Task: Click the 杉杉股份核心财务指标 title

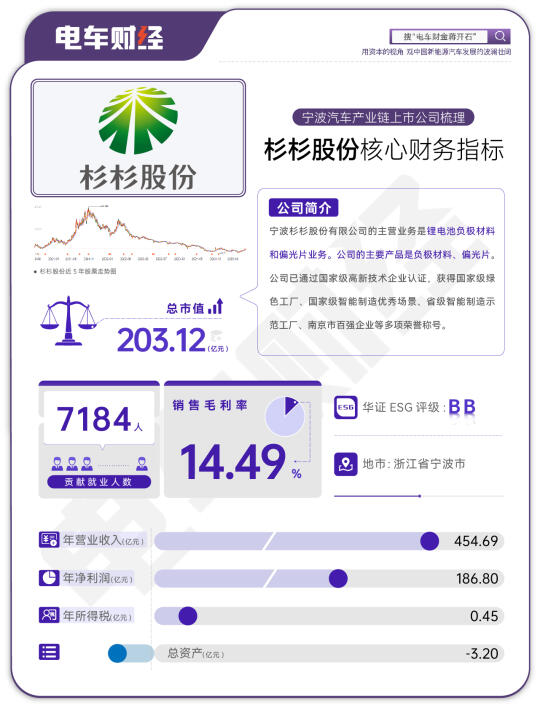Action: click(384, 149)
